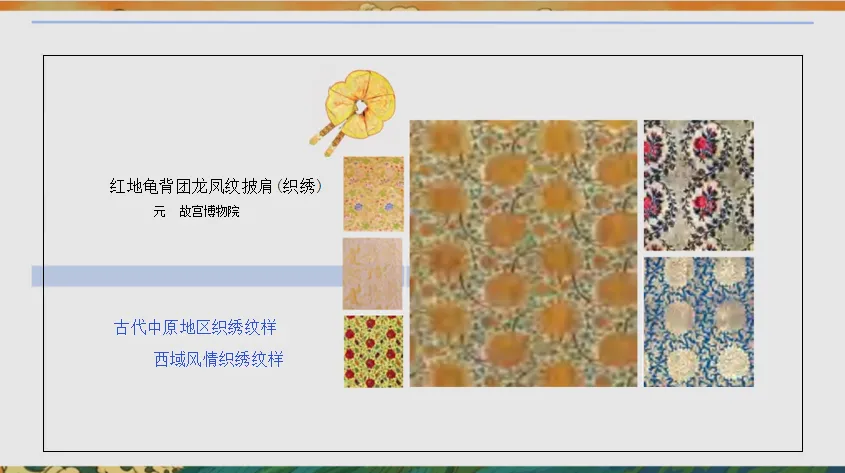Click the caption 元 故宫博物院
This screenshot has width=845, height=473.
[196, 211]
